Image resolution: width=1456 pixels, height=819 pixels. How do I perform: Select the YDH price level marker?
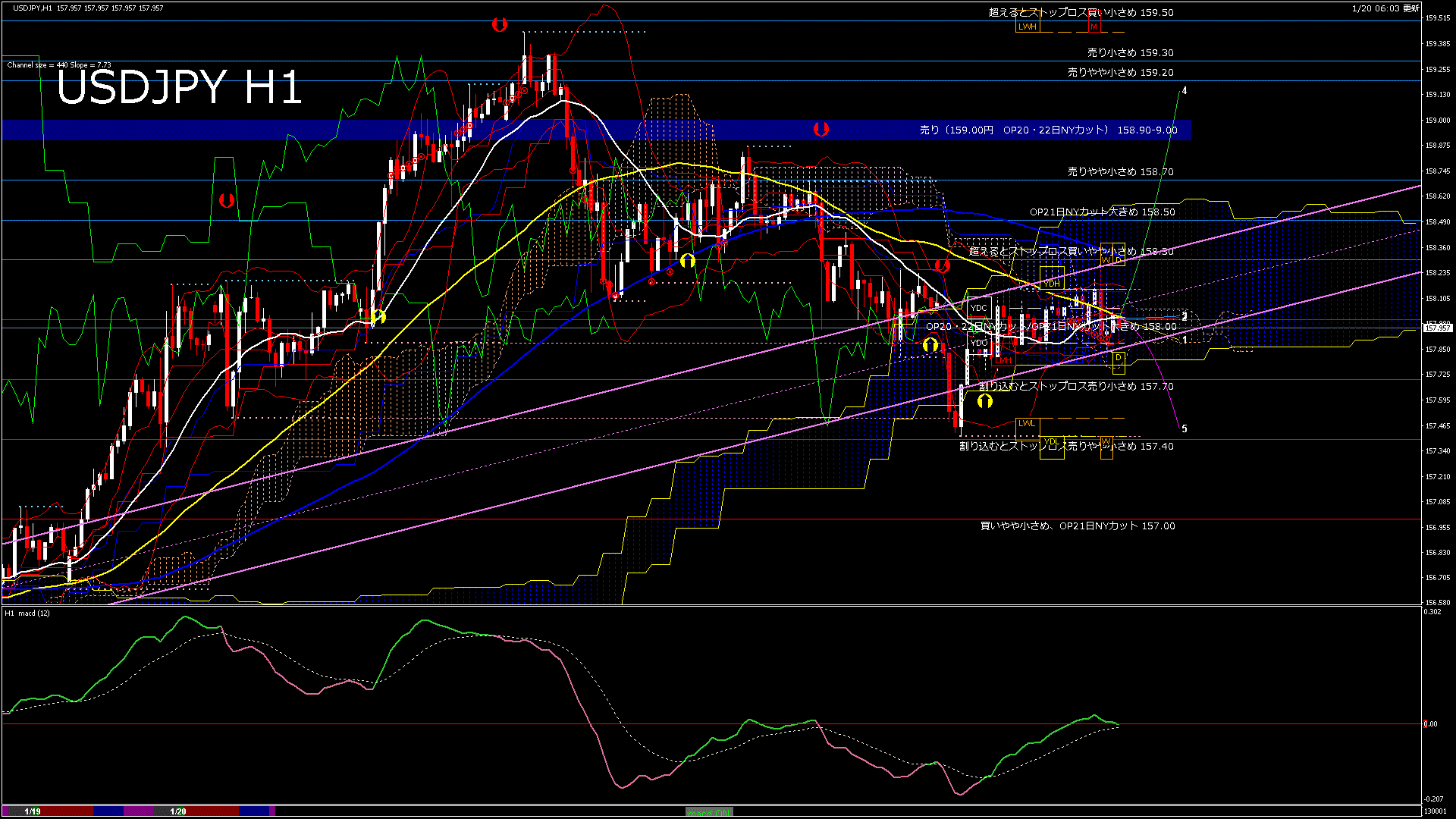(x=1052, y=284)
